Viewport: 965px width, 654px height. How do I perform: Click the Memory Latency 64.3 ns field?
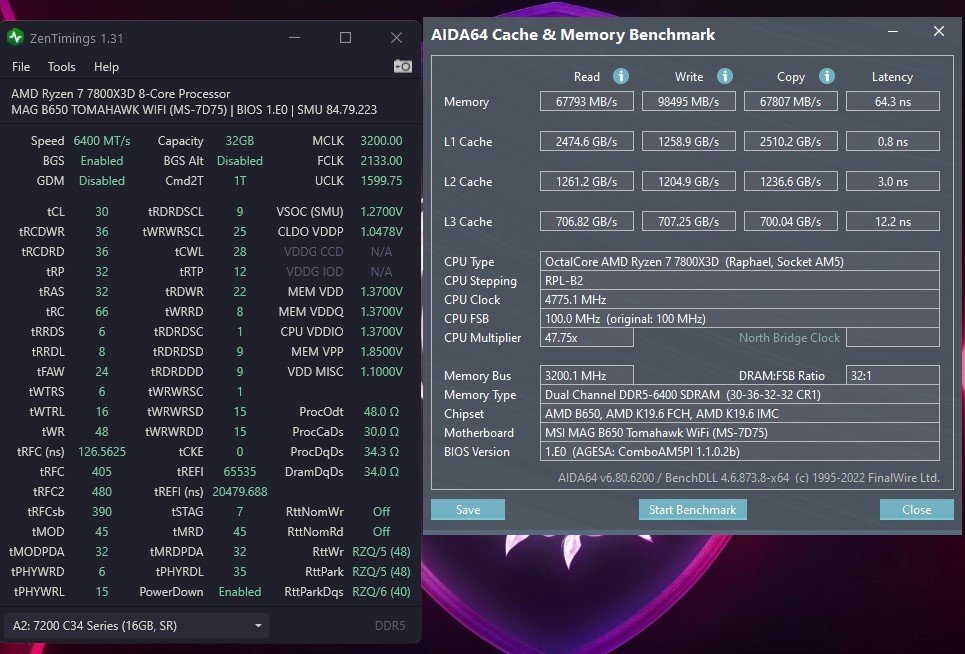point(893,102)
